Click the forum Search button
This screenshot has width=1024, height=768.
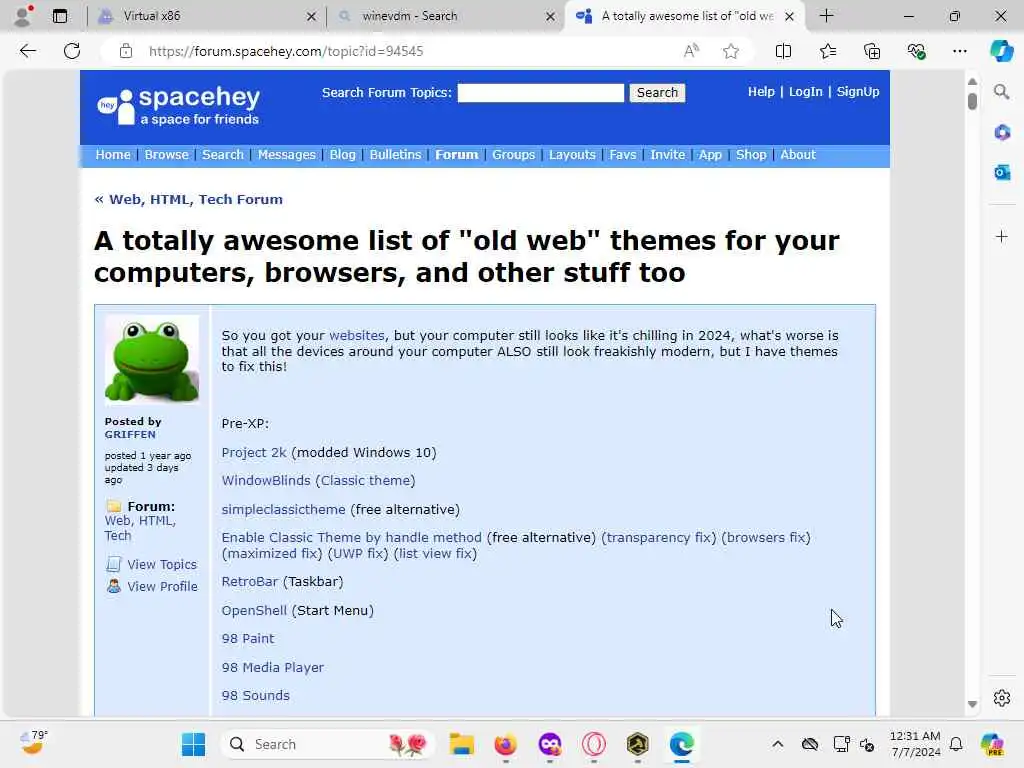pos(657,93)
